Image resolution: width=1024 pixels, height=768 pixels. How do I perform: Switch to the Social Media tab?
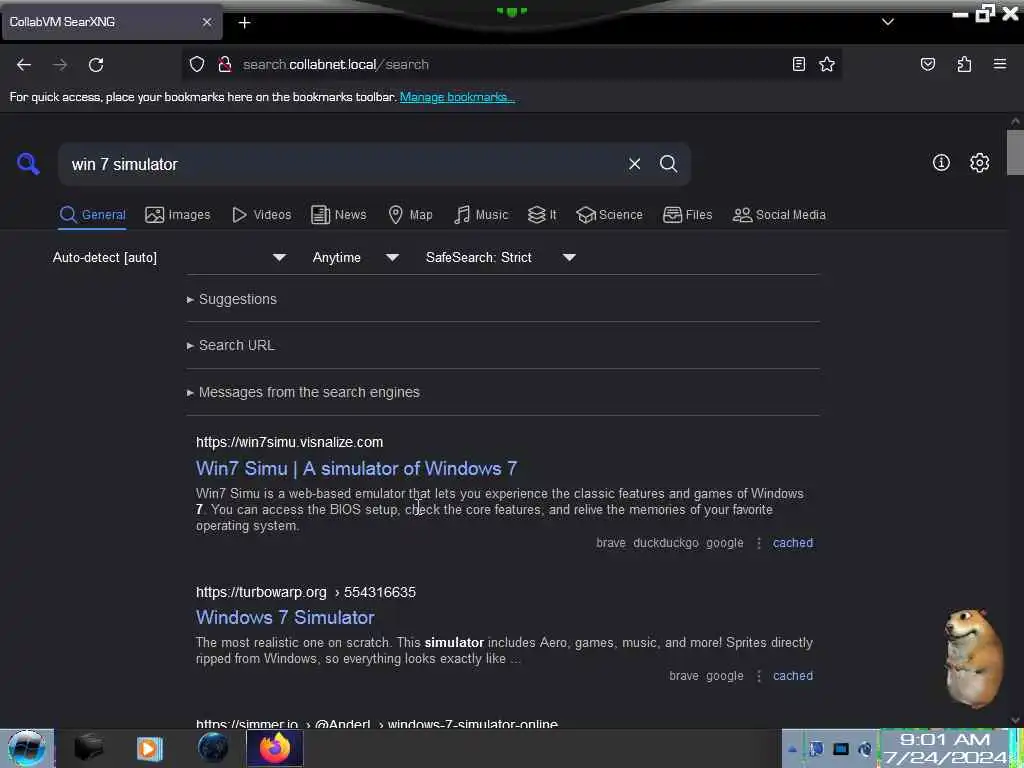(x=779, y=215)
